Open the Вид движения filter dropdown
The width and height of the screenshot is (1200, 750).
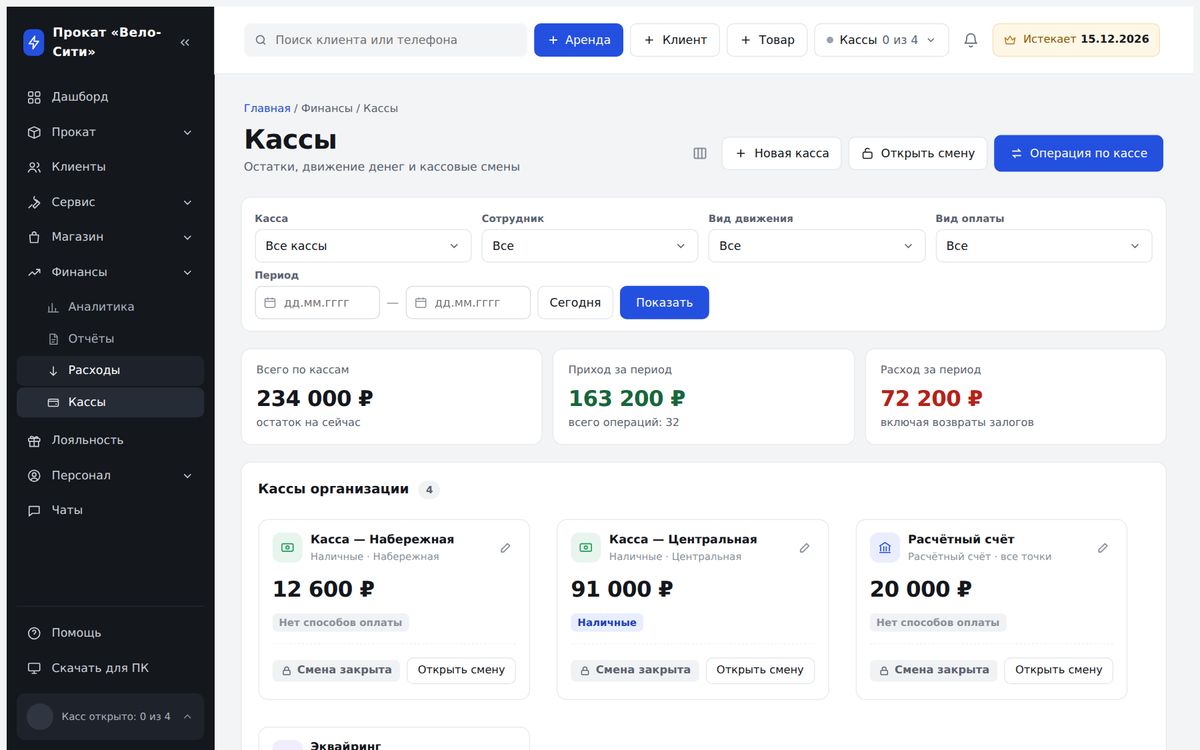(817, 246)
